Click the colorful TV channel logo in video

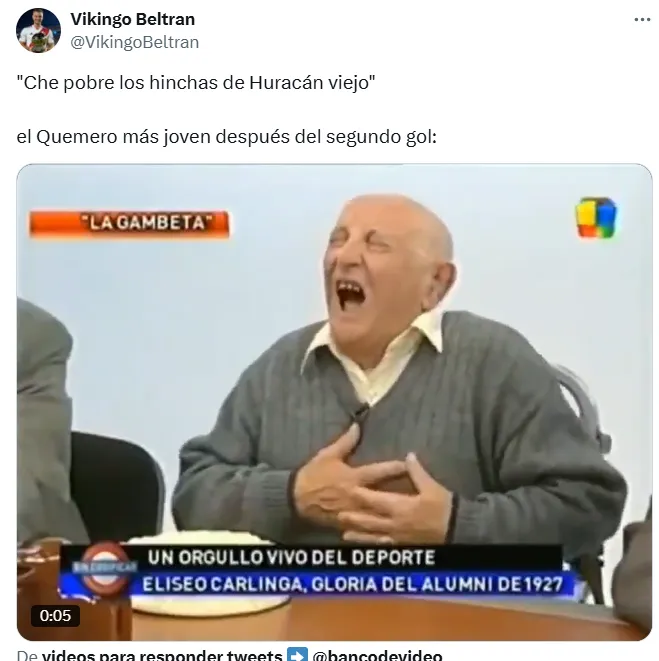596,217
